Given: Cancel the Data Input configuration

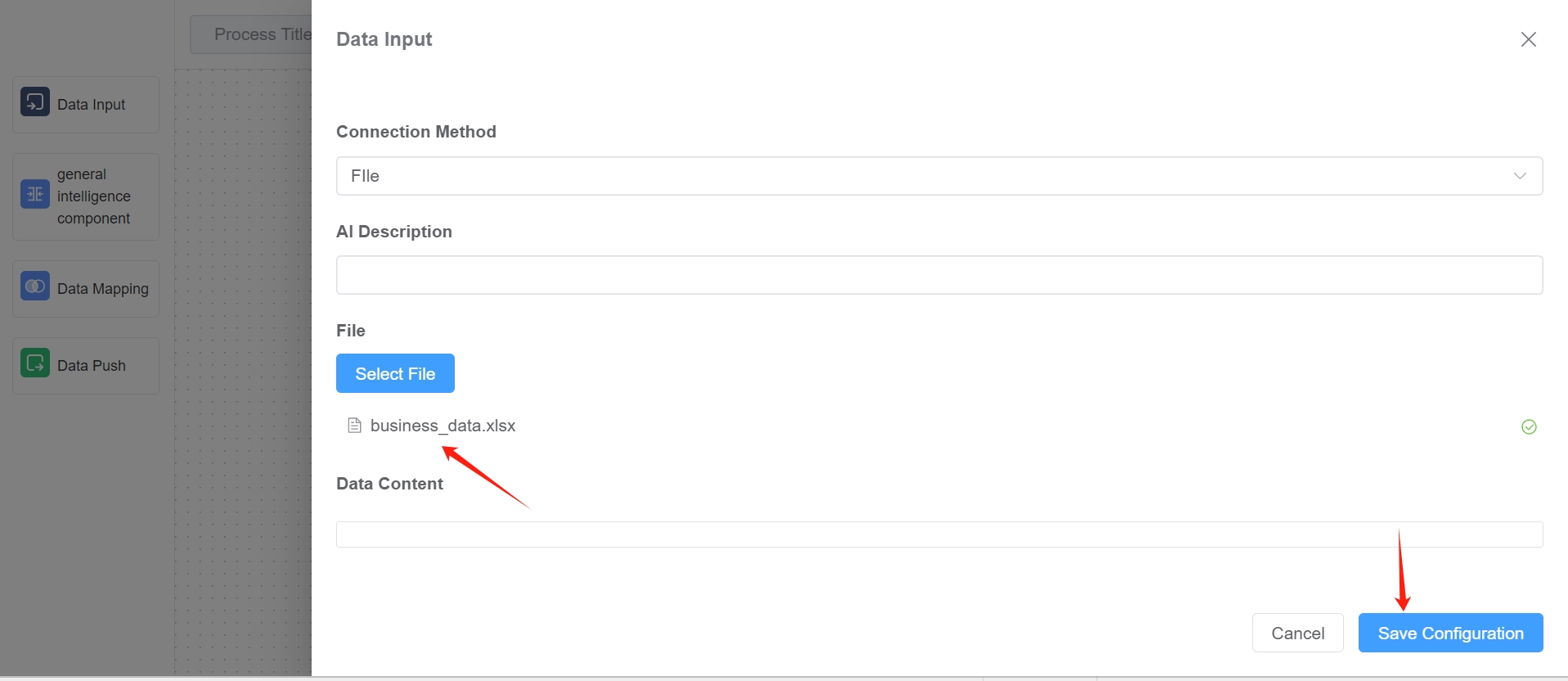Looking at the screenshot, I should click(x=1297, y=633).
